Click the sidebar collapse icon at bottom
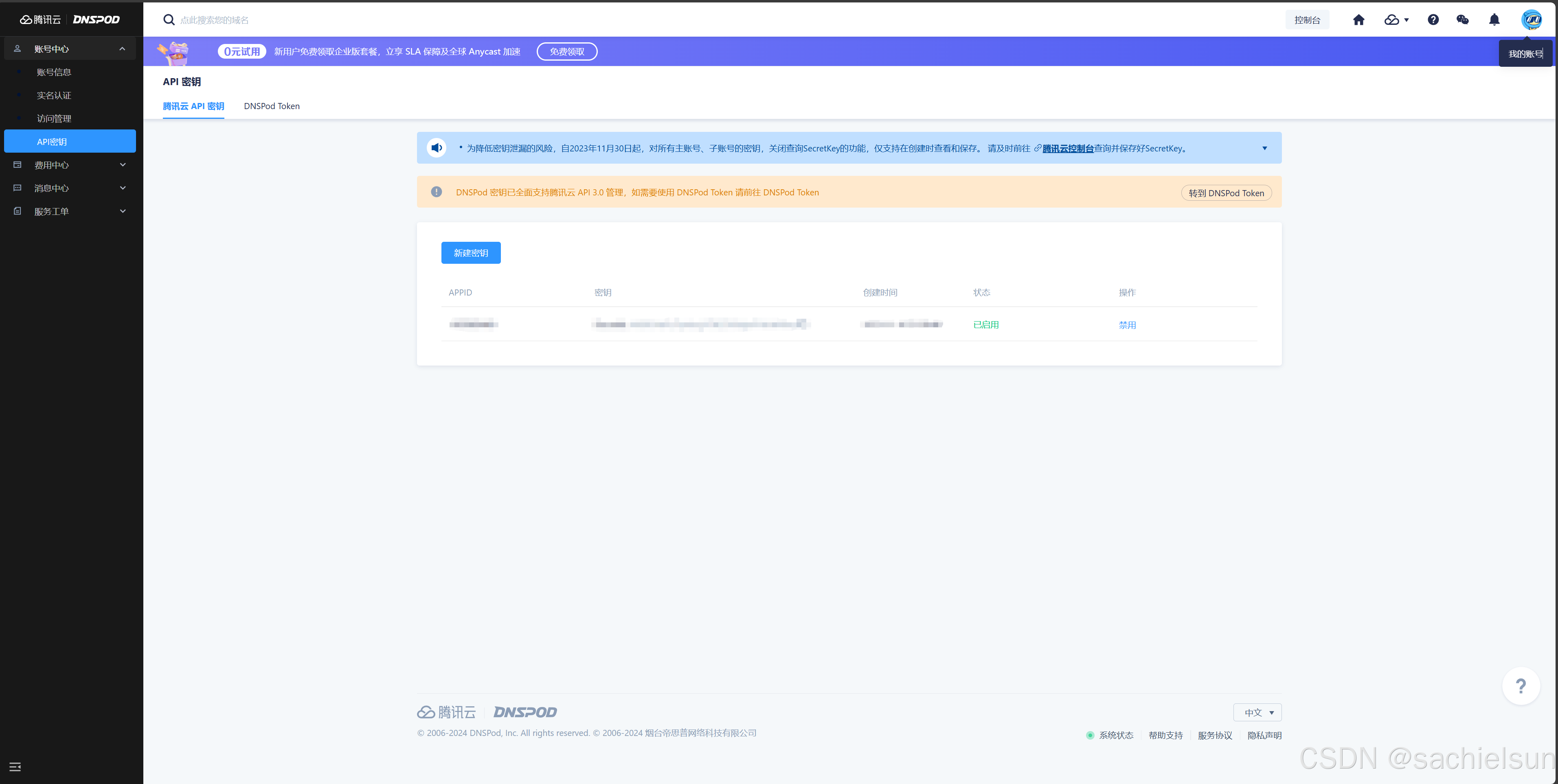Screen dimensions: 1558x784 click(15, 766)
